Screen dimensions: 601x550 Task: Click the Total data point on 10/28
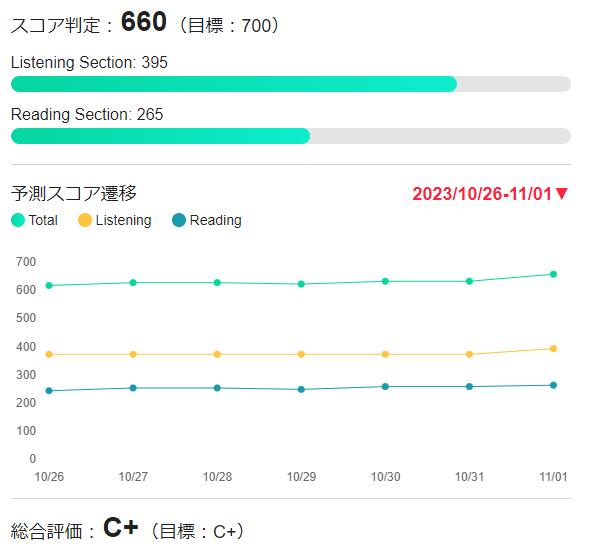tap(217, 283)
